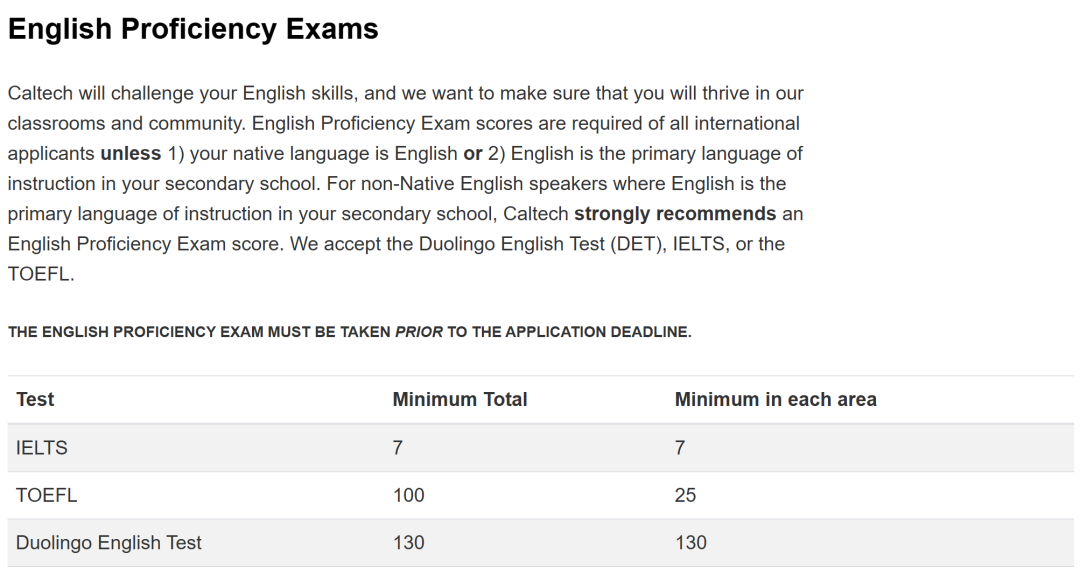Click IELTS minimum total value 7
Screen dimensions: 1080x574
(397, 448)
